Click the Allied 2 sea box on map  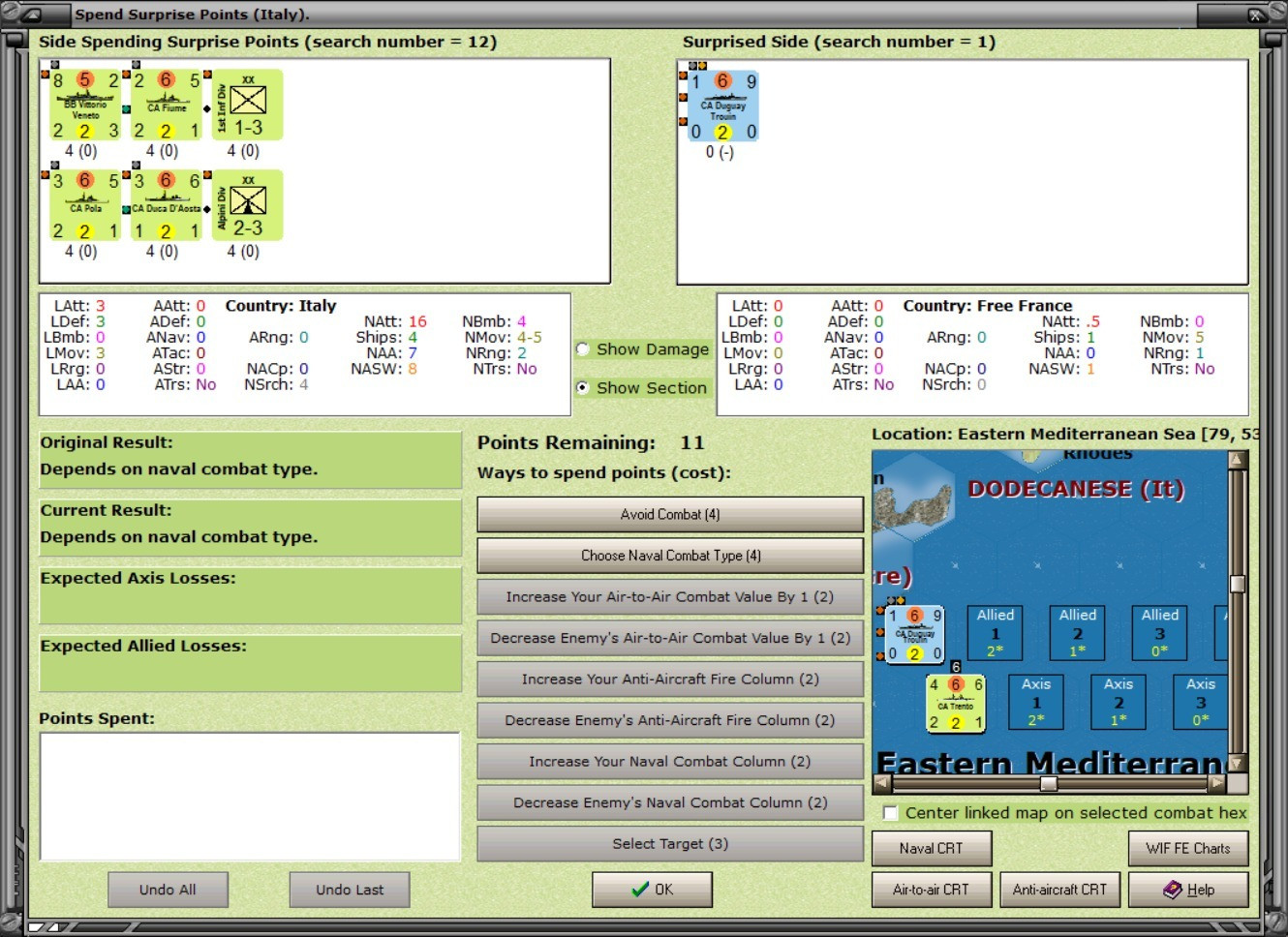[x=1078, y=633]
